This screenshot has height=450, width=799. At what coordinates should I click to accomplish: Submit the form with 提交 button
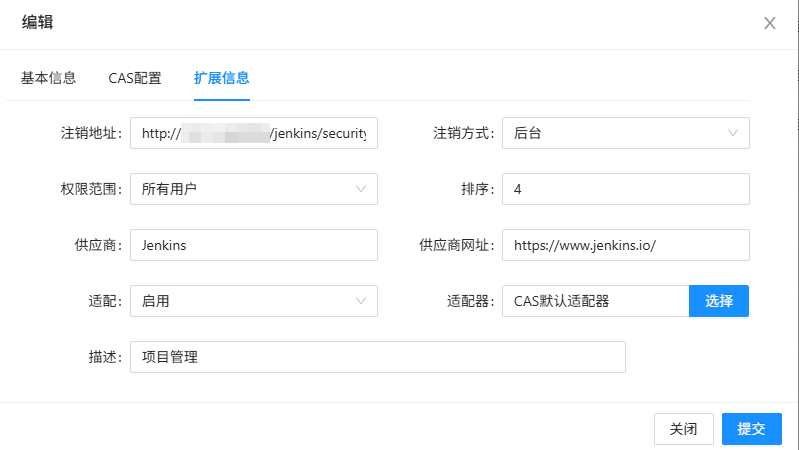[x=751, y=429]
